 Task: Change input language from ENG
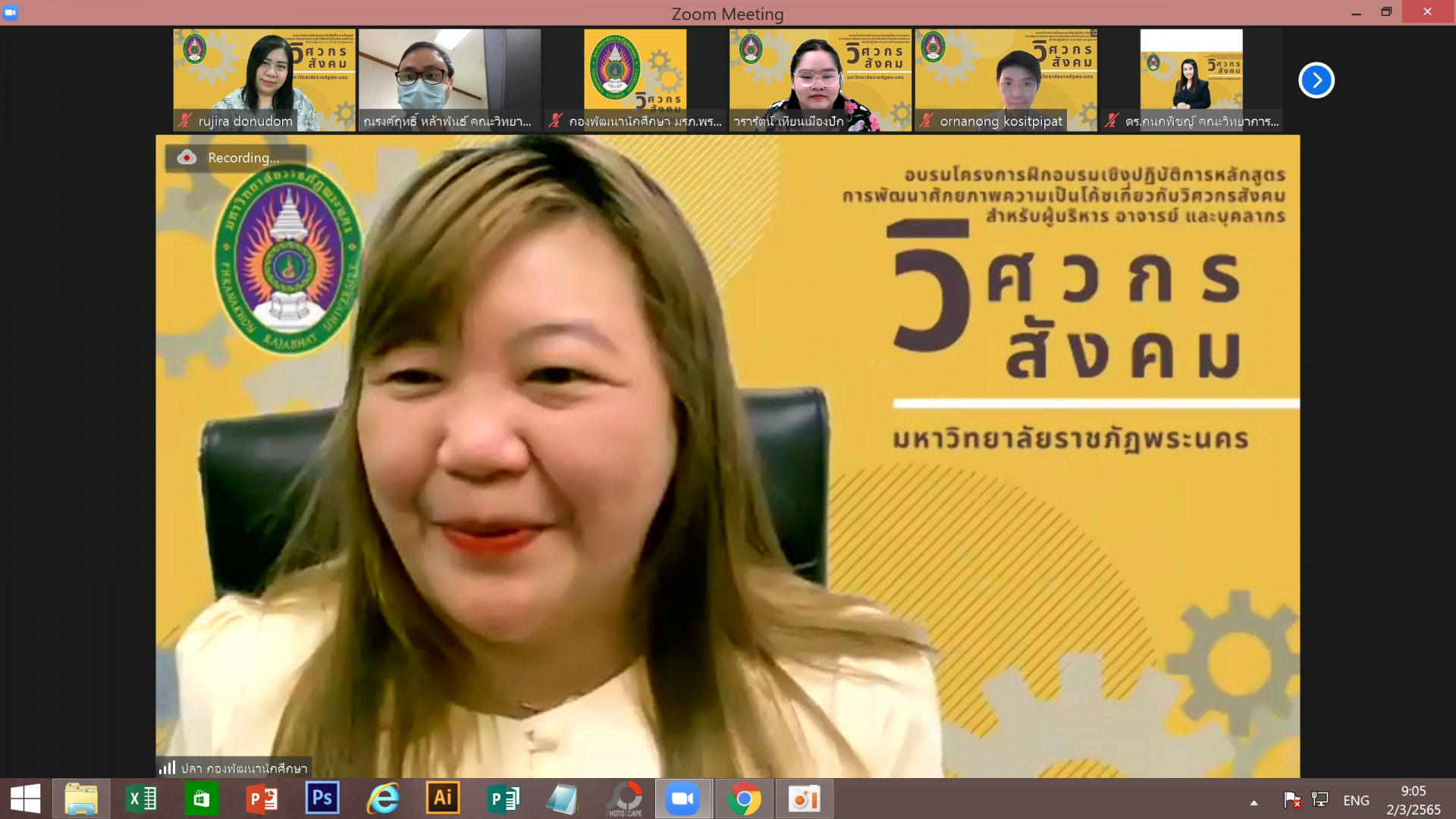[1356, 801]
